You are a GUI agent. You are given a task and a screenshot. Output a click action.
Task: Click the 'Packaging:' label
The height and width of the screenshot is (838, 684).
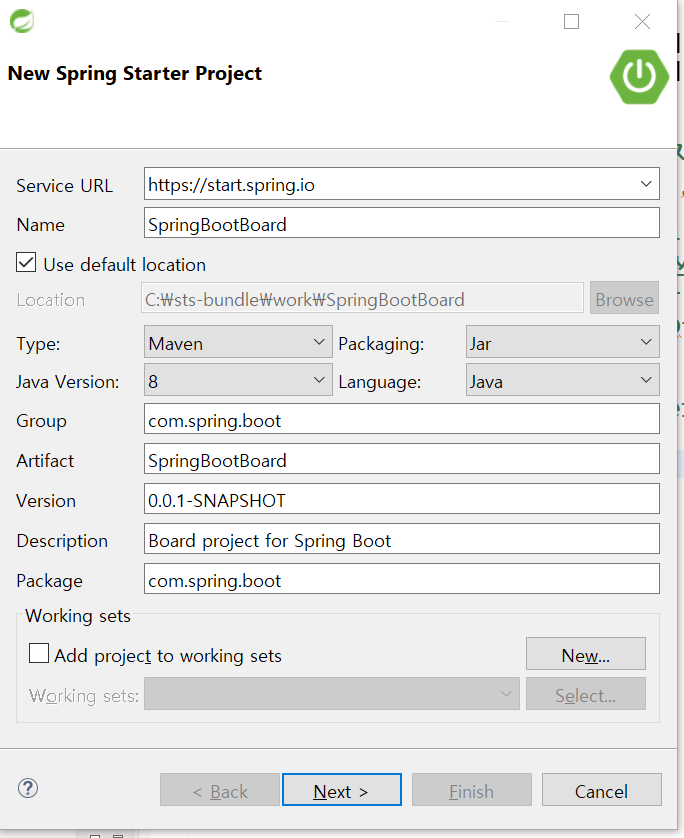381,344
